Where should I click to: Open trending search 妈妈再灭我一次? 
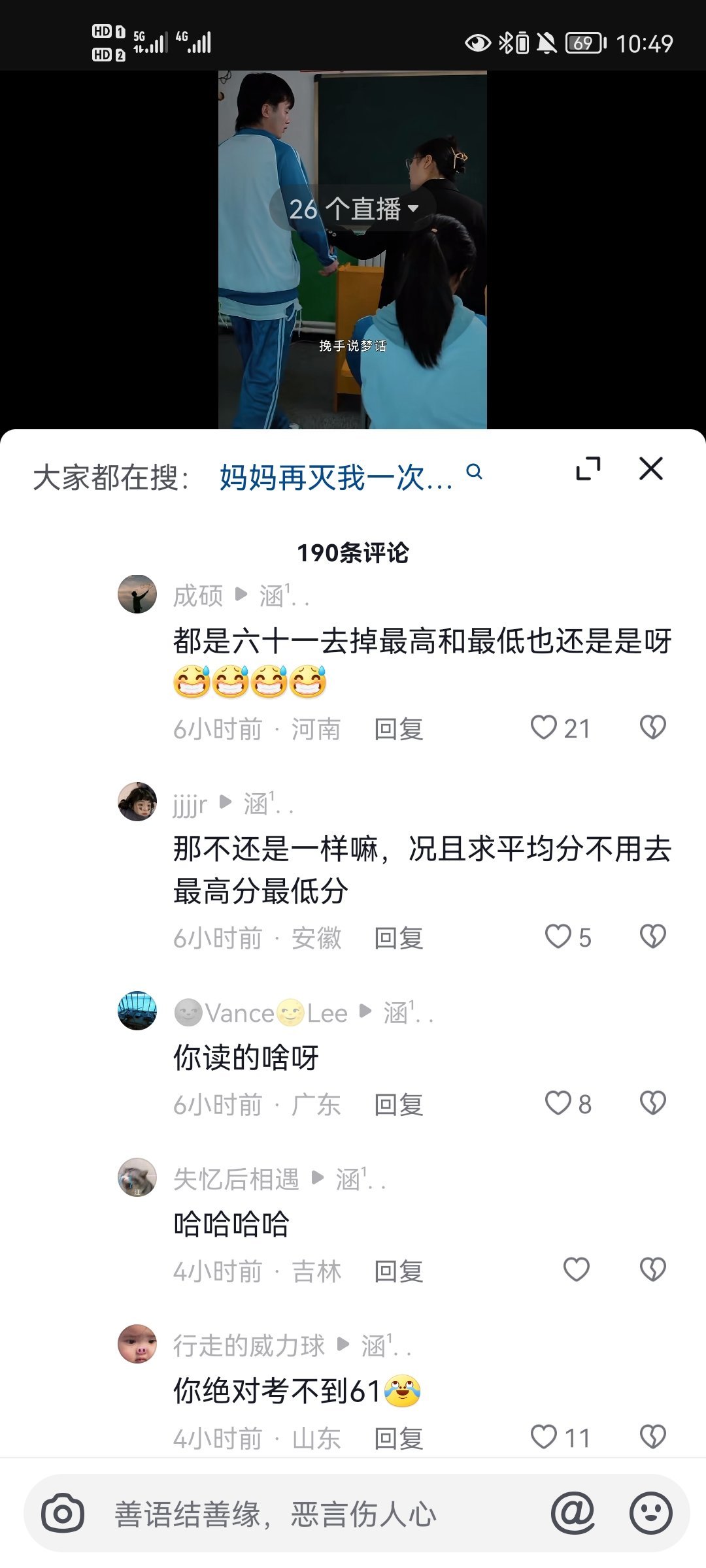(x=336, y=478)
